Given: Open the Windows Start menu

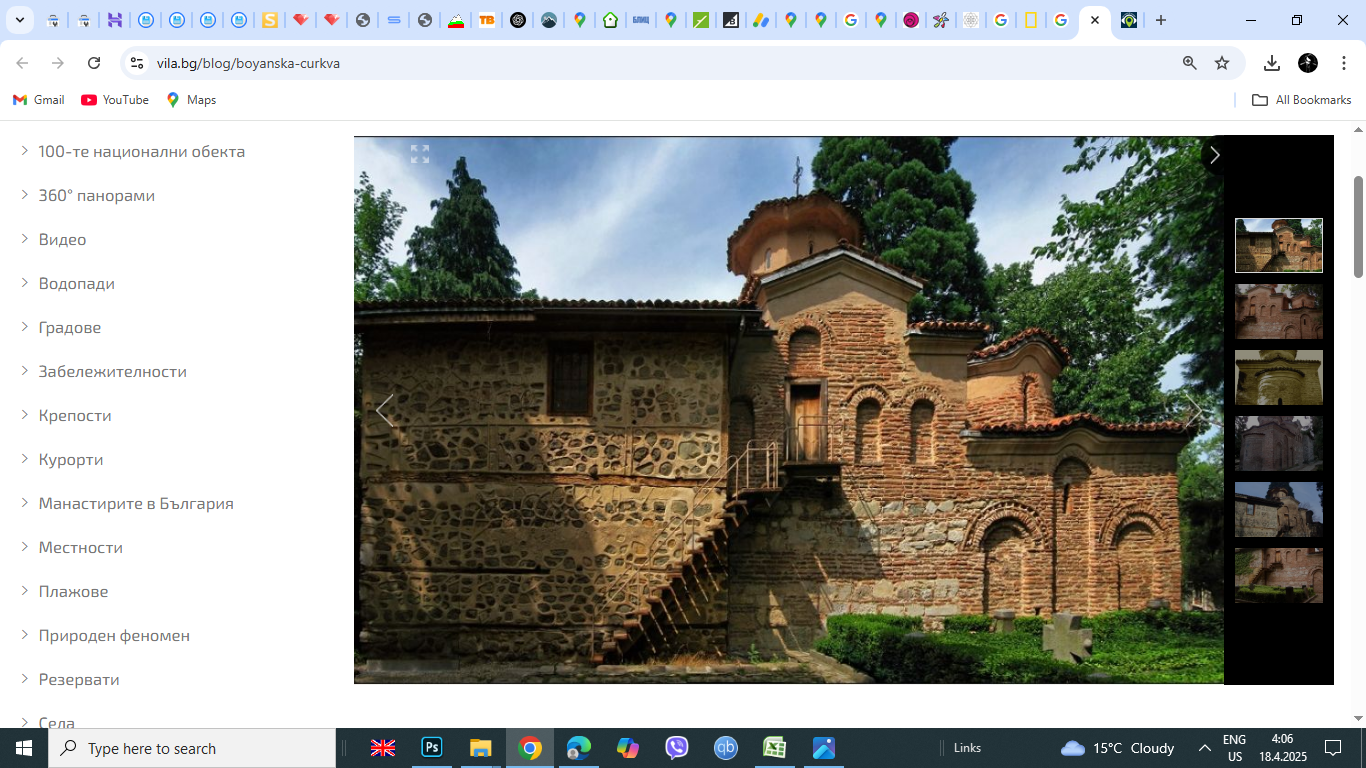Looking at the screenshot, I should [24, 748].
